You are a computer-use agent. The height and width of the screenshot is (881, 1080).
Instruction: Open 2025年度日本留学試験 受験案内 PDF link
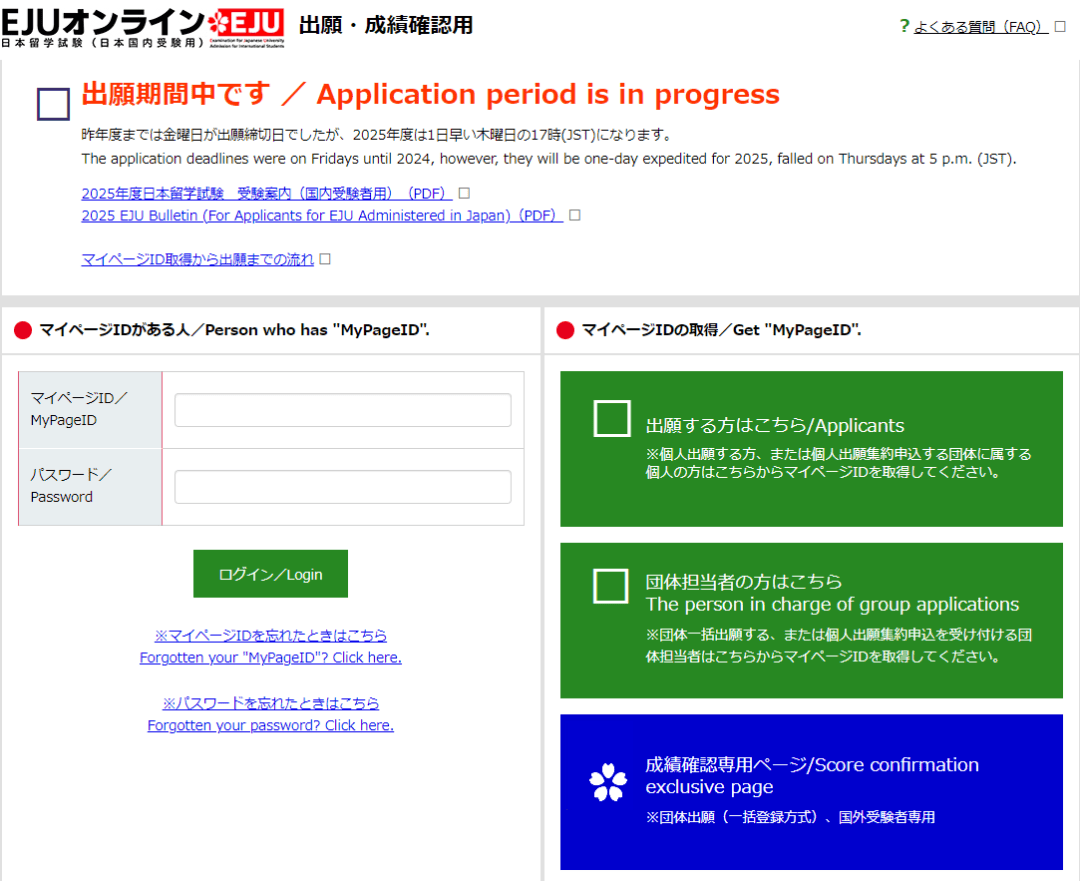click(x=266, y=194)
